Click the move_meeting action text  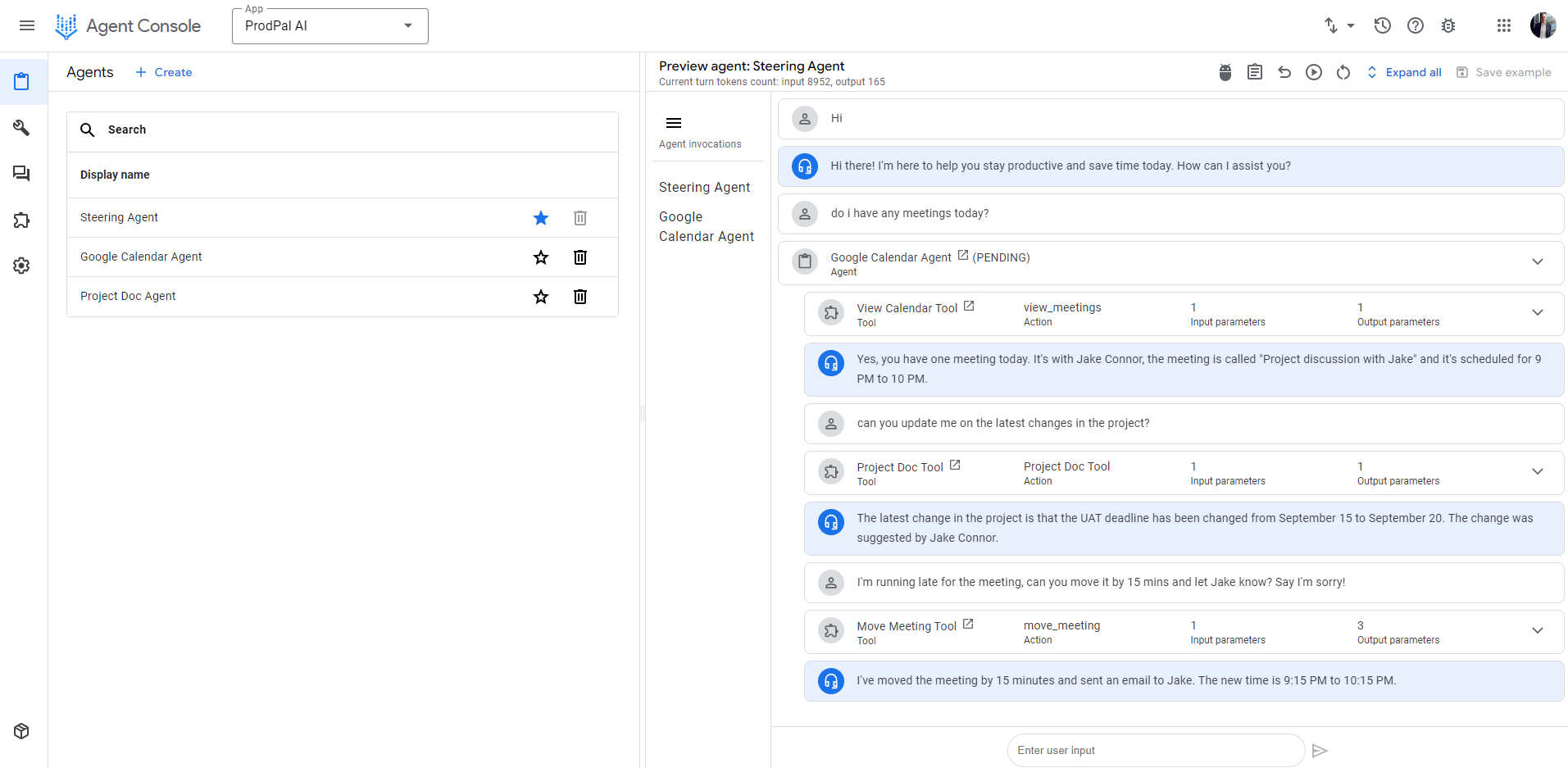coord(1062,626)
